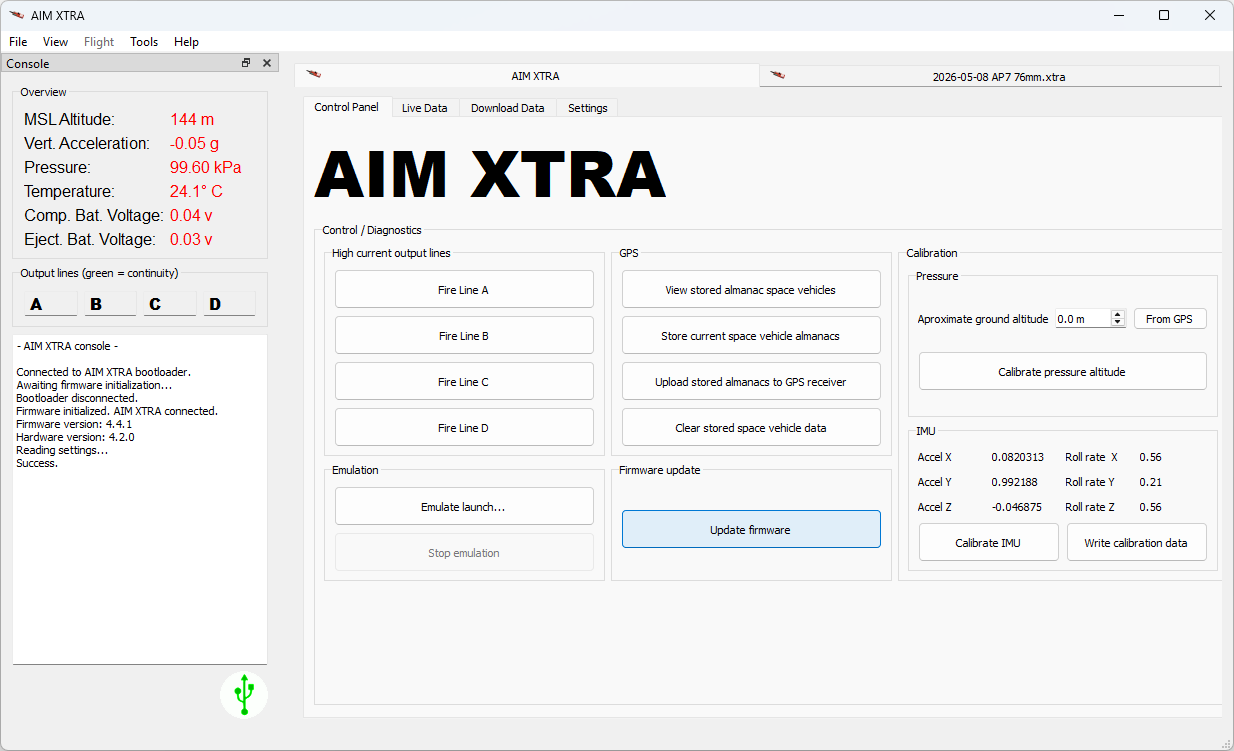The height and width of the screenshot is (751, 1234).
Task: Click Emulate launch… button
Action: (464, 507)
